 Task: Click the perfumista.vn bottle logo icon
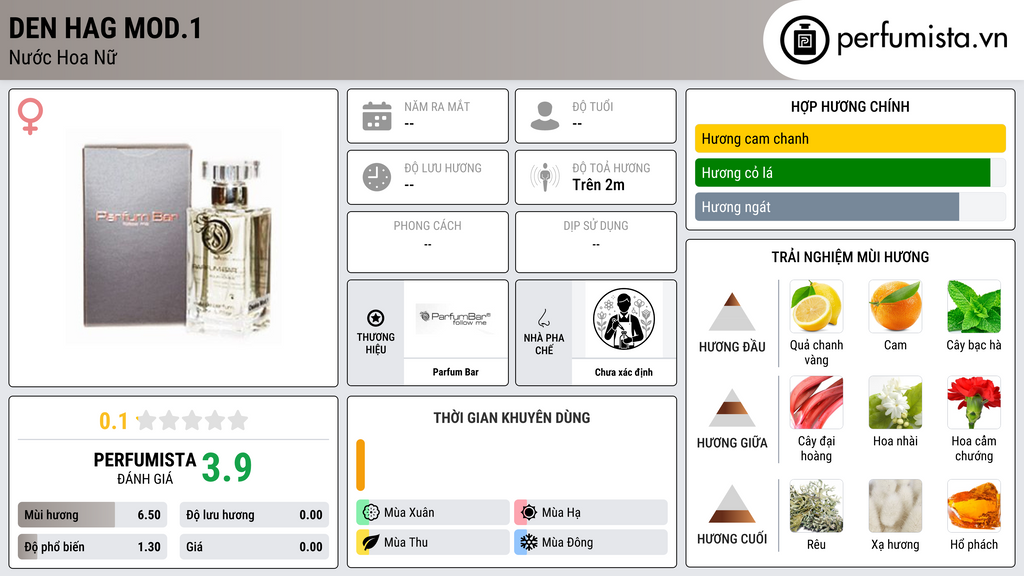click(804, 40)
